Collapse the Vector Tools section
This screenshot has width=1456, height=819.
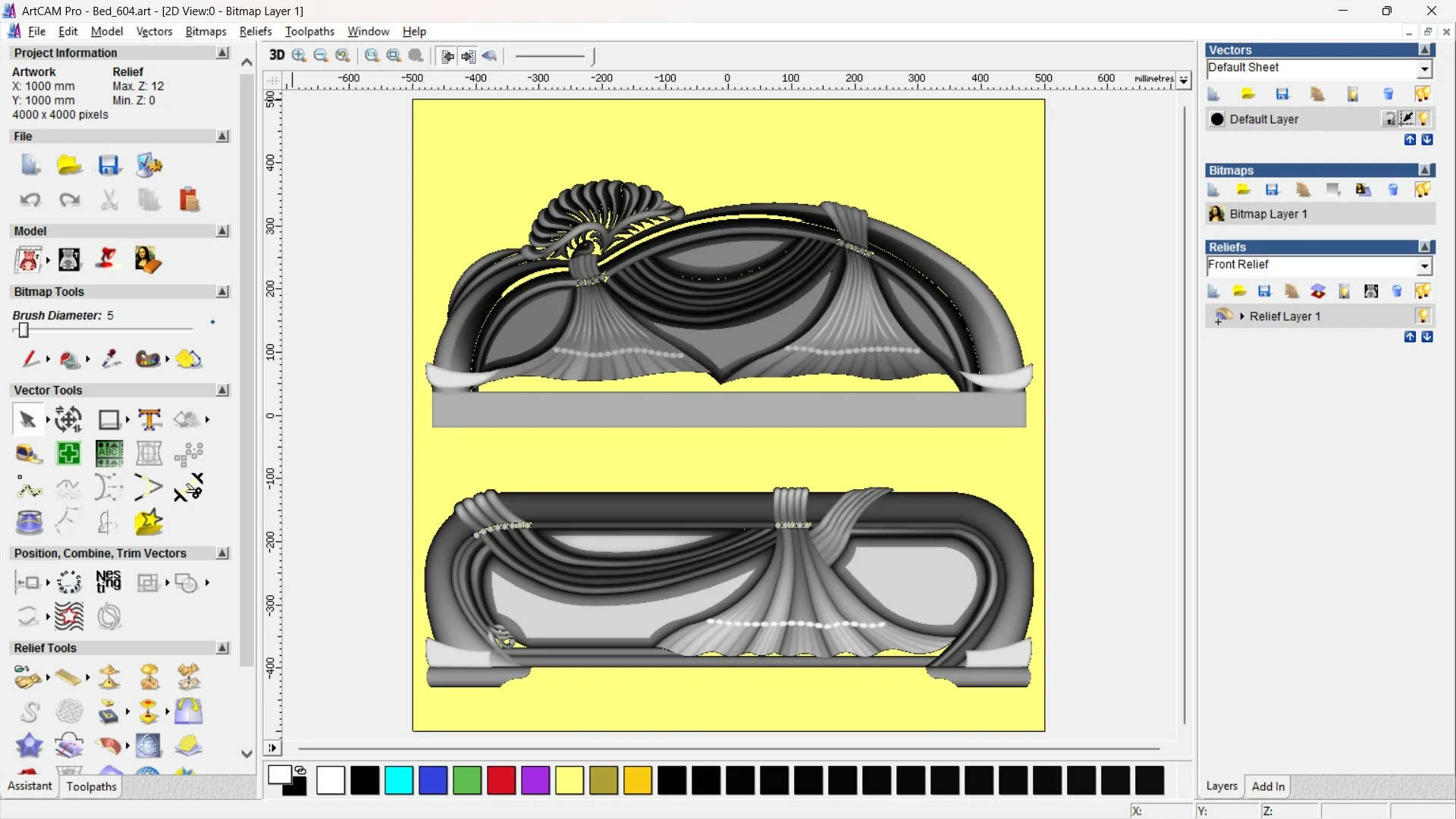(223, 390)
